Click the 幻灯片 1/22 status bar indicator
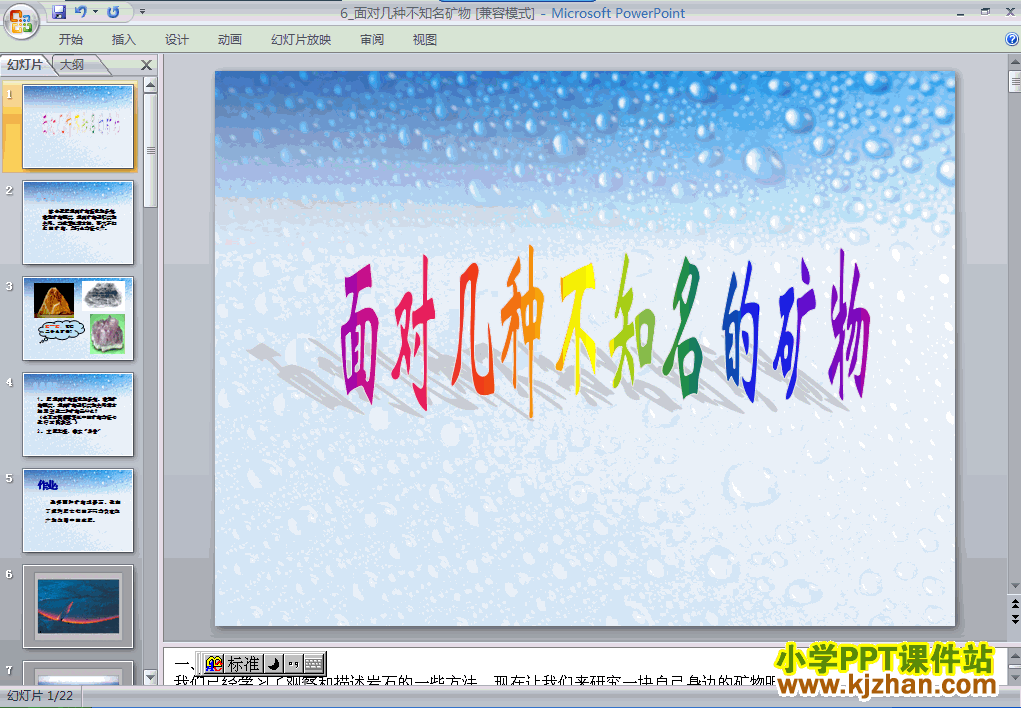The height and width of the screenshot is (708, 1021). point(40,696)
